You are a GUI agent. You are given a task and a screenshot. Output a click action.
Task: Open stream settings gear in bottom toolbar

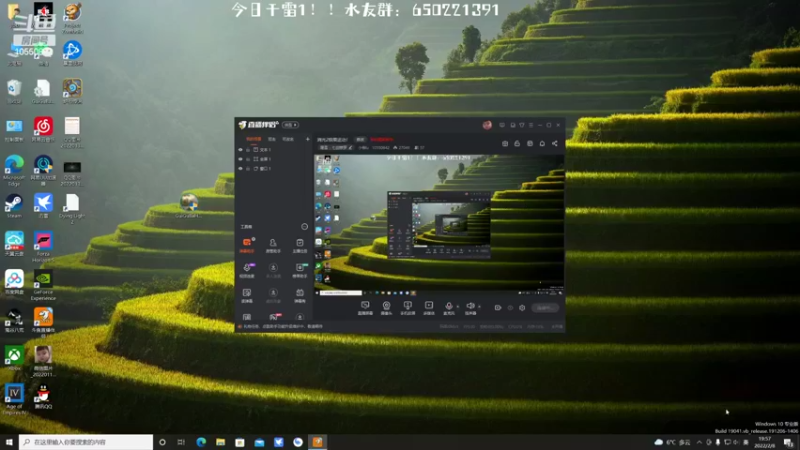(x=522, y=308)
